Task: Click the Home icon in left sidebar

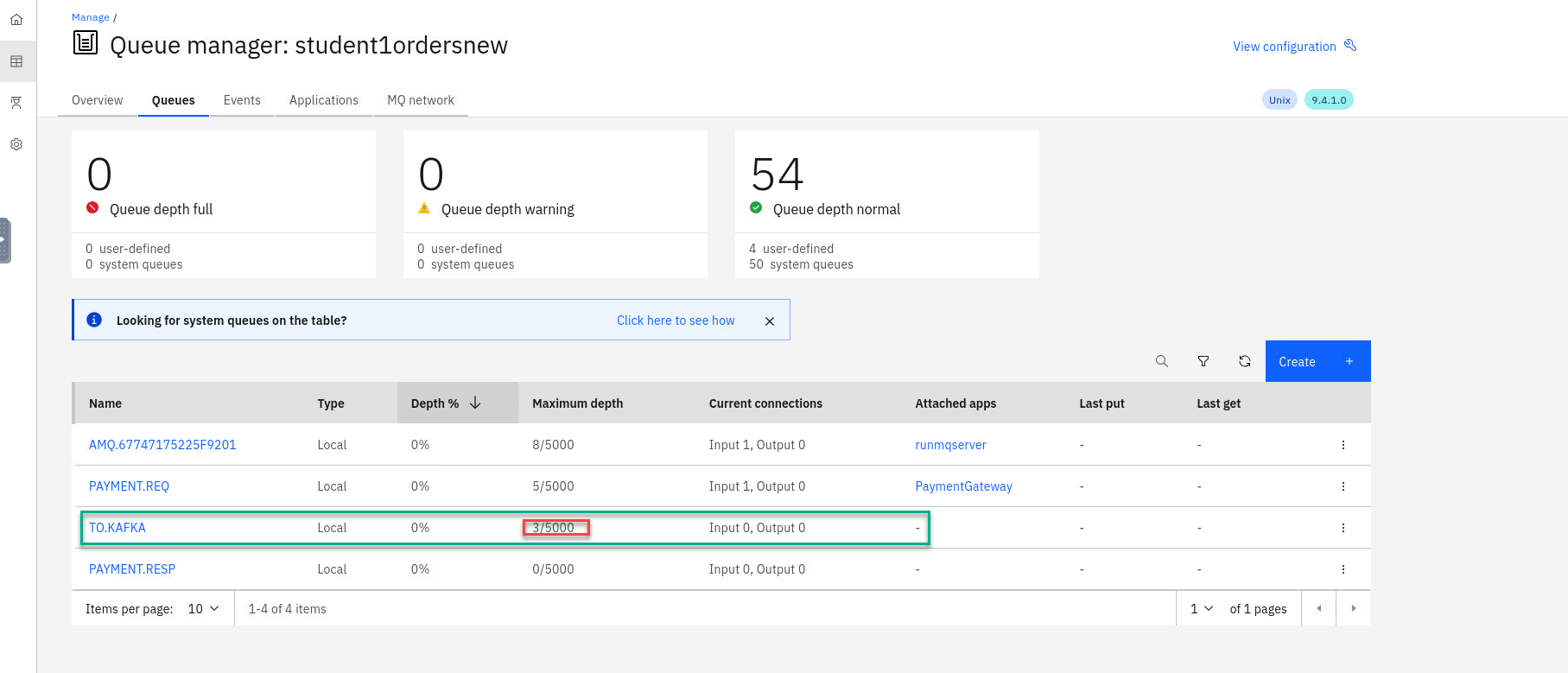Action: pos(16,19)
